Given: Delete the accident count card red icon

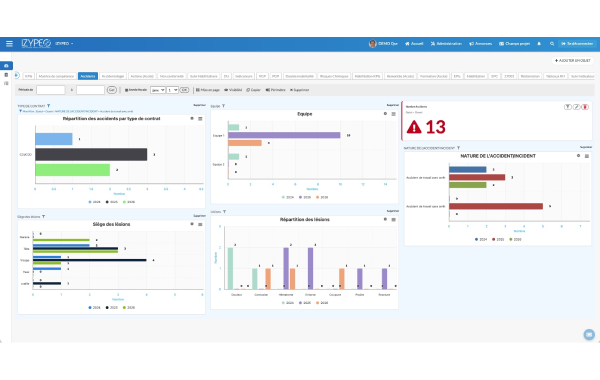Looking at the screenshot, I should click(x=585, y=107).
